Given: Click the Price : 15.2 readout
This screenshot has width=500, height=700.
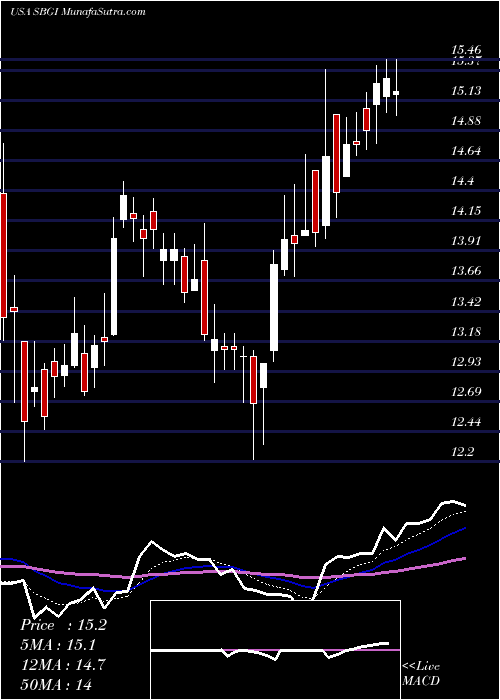Looking at the screenshot, I should pos(63,625).
